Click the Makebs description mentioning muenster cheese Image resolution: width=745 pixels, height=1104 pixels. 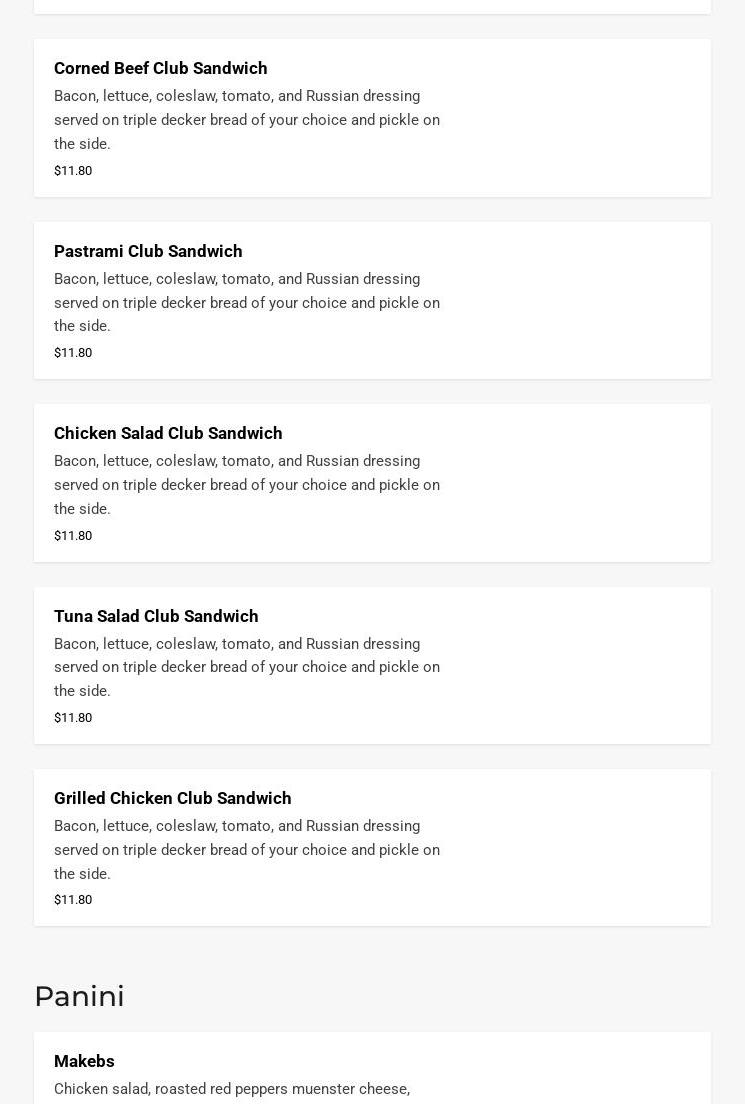(x=232, y=1089)
